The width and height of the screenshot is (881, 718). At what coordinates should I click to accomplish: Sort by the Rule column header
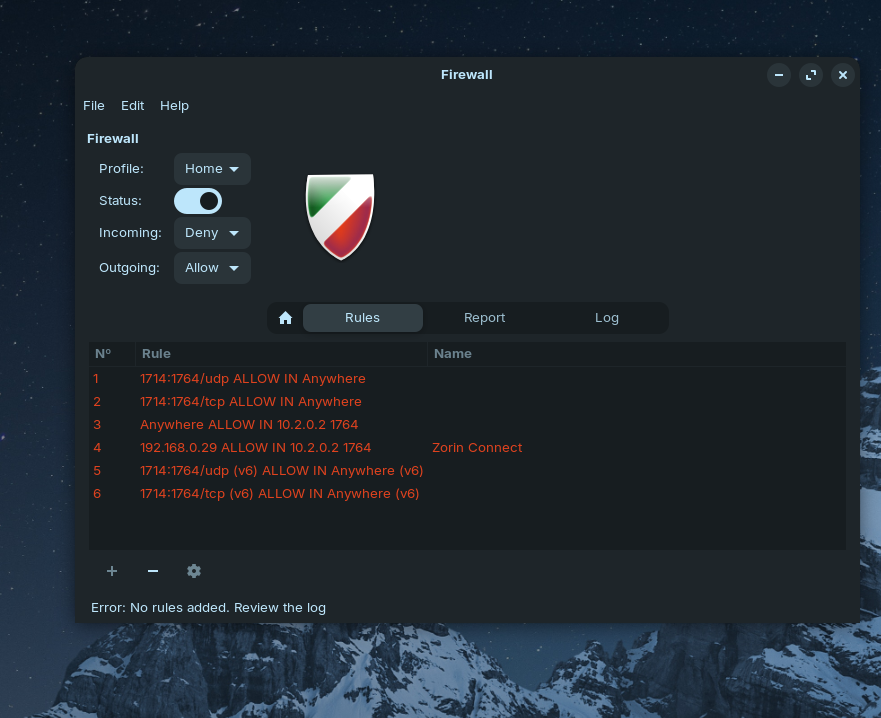coord(281,354)
